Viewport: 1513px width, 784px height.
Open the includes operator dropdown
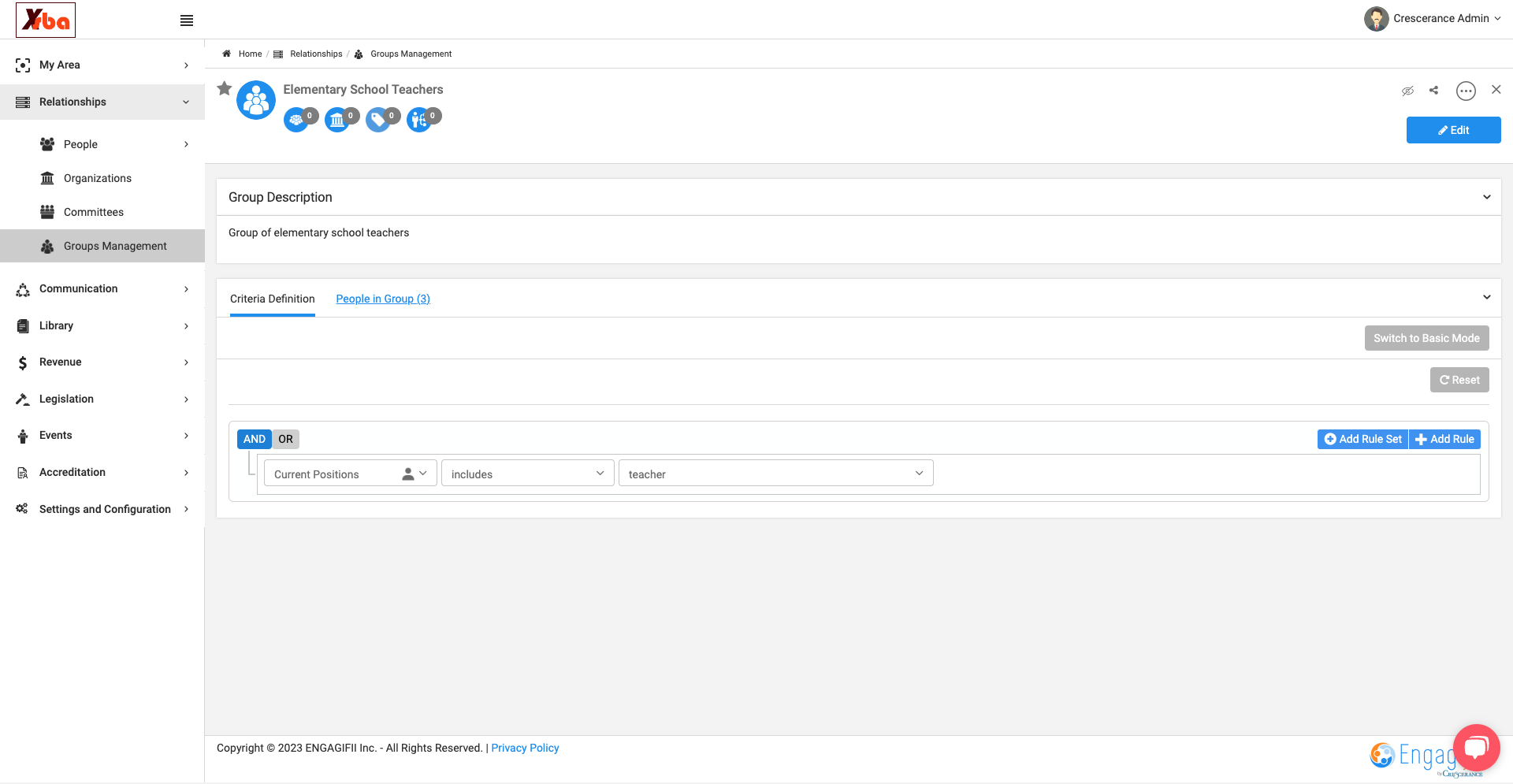pos(528,474)
